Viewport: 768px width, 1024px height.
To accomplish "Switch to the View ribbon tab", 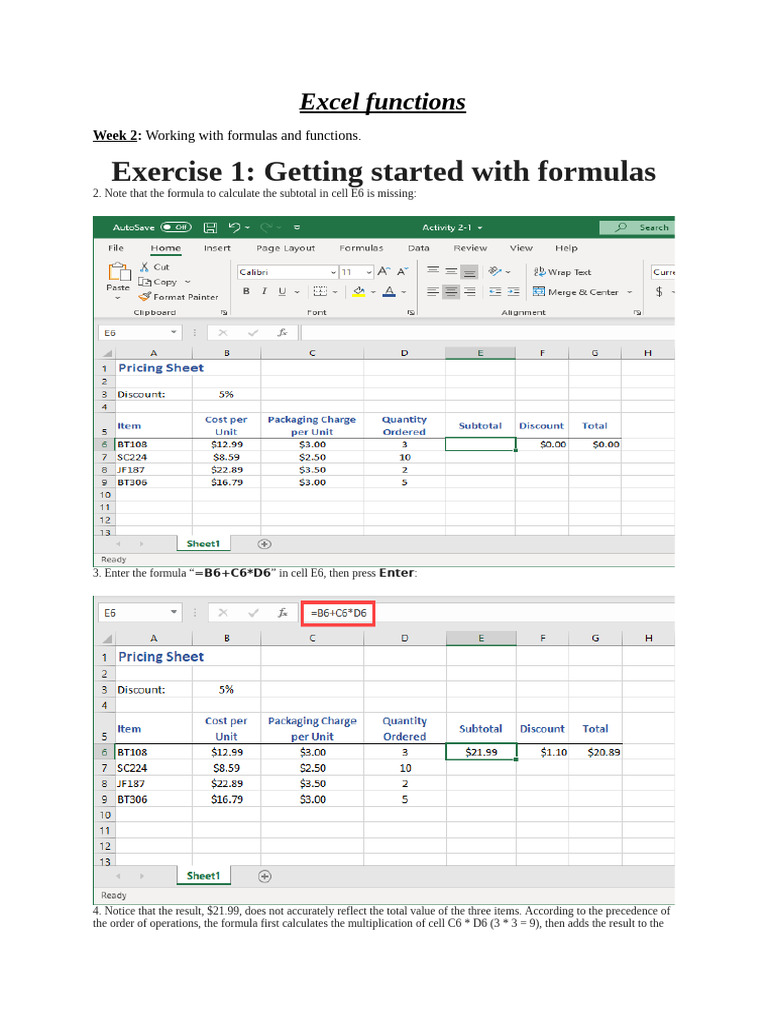I will point(521,248).
